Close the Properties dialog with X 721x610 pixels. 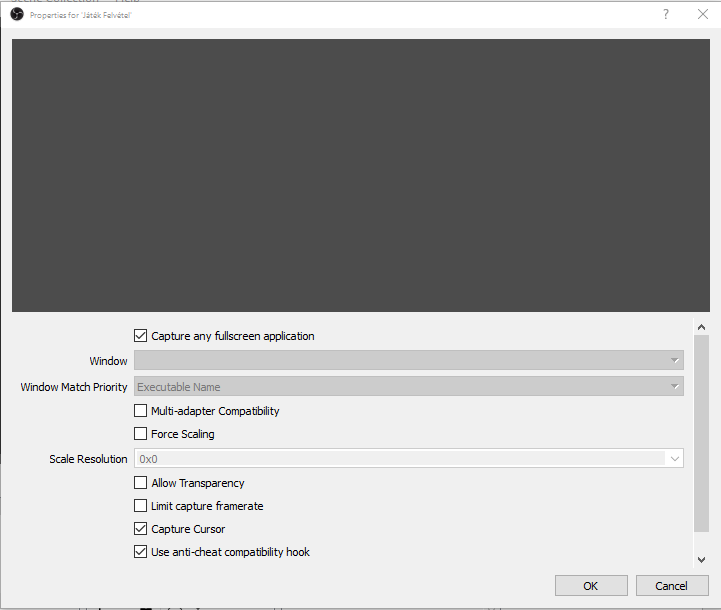(x=703, y=14)
